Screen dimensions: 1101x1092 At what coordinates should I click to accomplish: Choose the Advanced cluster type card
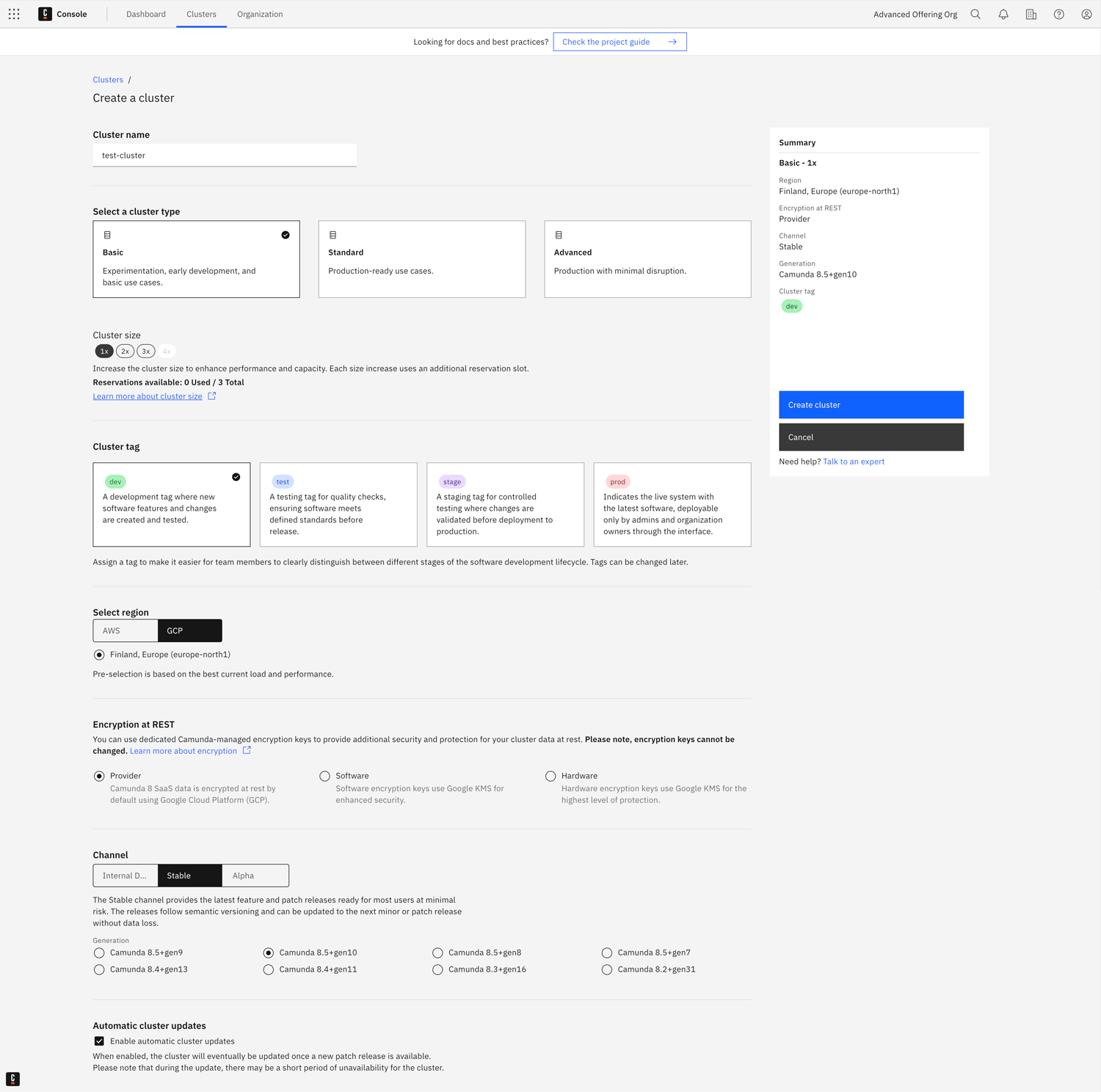tap(647, 259)
